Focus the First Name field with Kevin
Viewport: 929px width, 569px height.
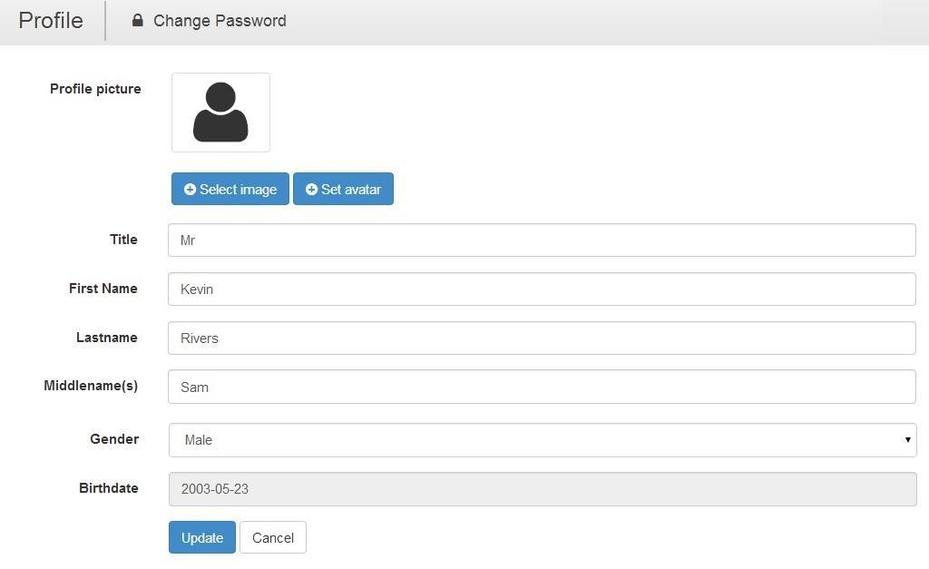(x=542, y=289)
